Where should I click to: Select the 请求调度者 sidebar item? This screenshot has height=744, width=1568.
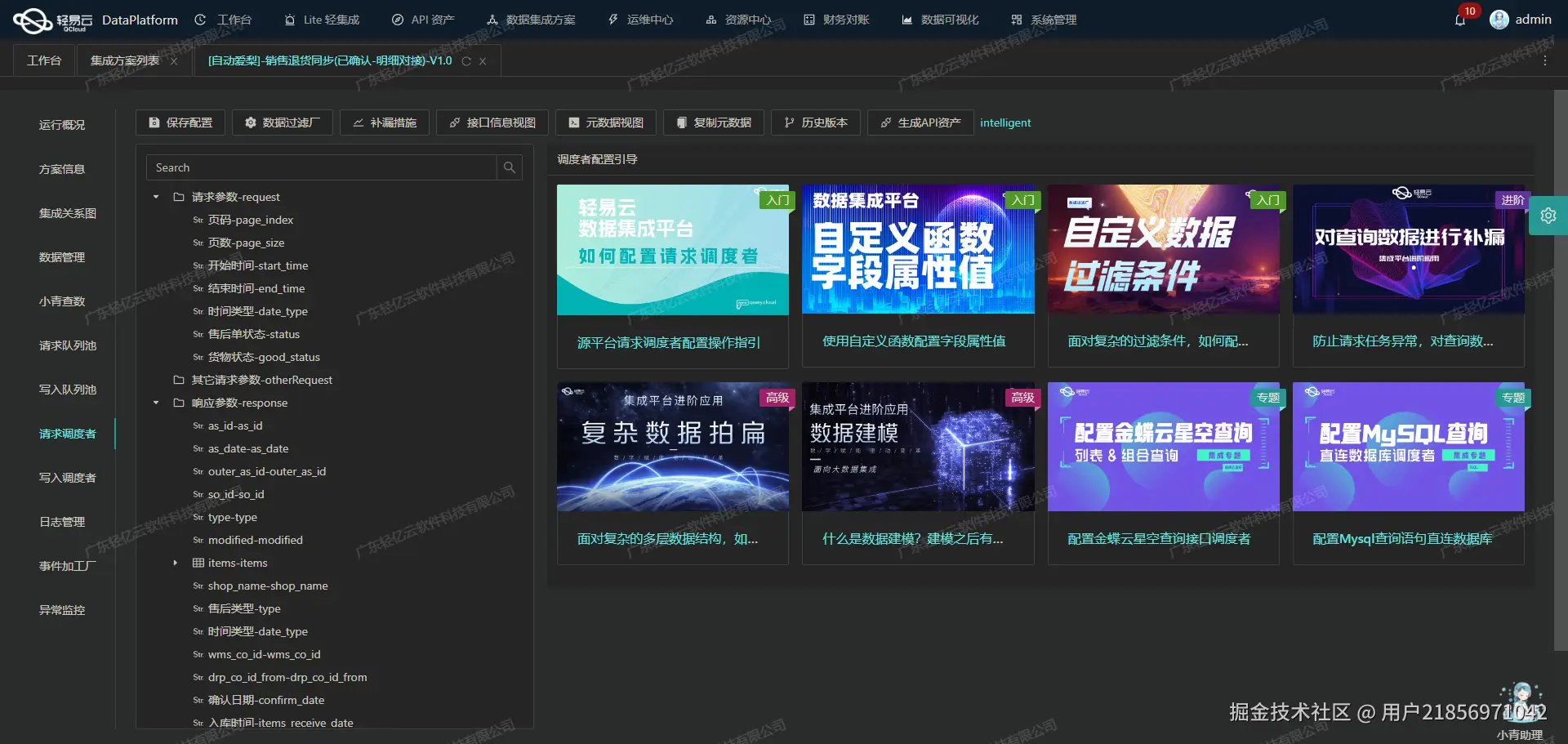[68, 434]
